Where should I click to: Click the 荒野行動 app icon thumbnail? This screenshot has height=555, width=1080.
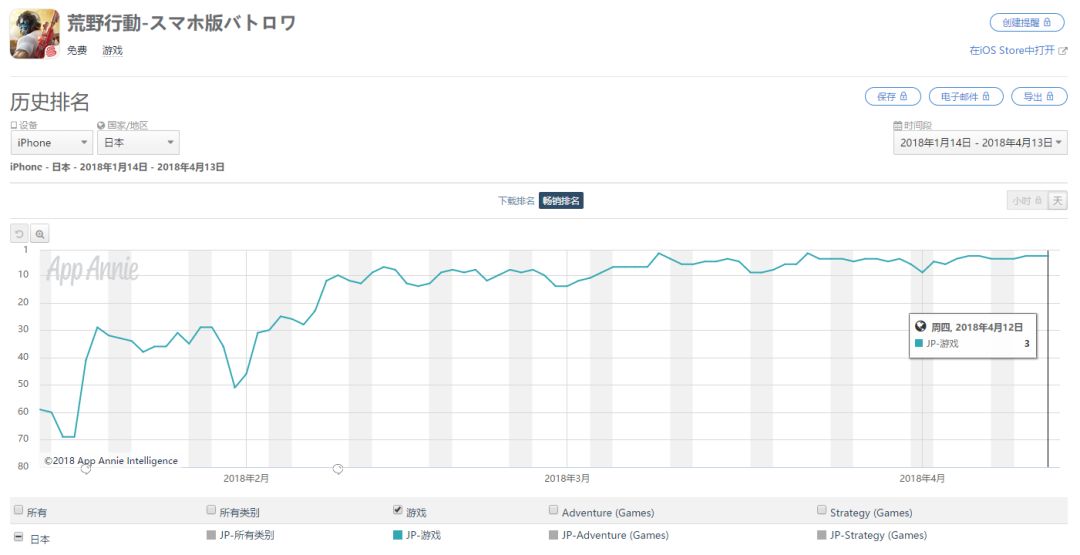(35, 34)
